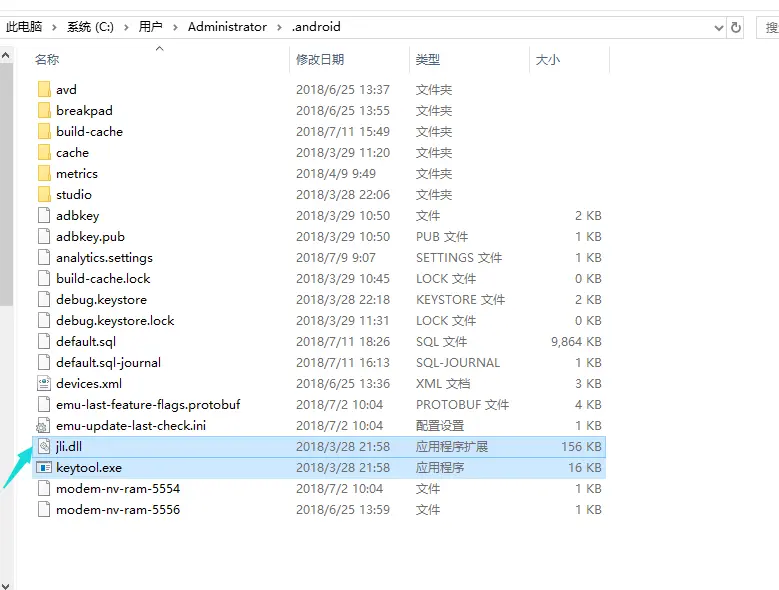Open the address bar history dropdown
Viewport: 779px width, 590px height.
tap(718, 28)
